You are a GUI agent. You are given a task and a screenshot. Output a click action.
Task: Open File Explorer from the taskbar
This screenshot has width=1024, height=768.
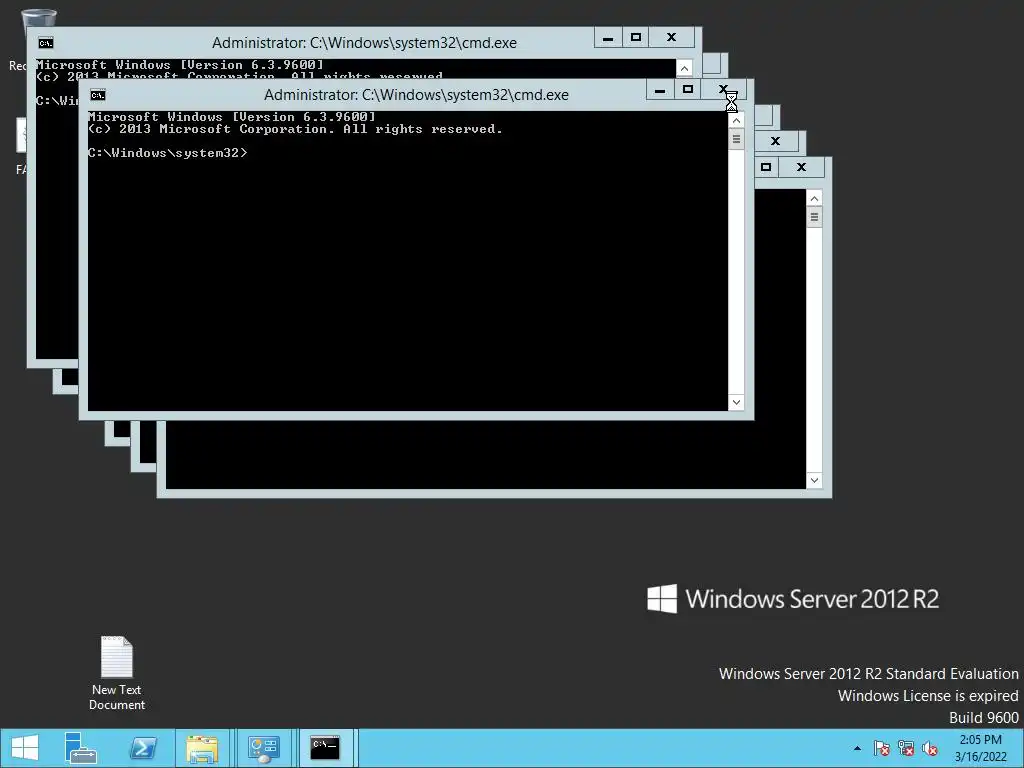[x=202, y=748]
